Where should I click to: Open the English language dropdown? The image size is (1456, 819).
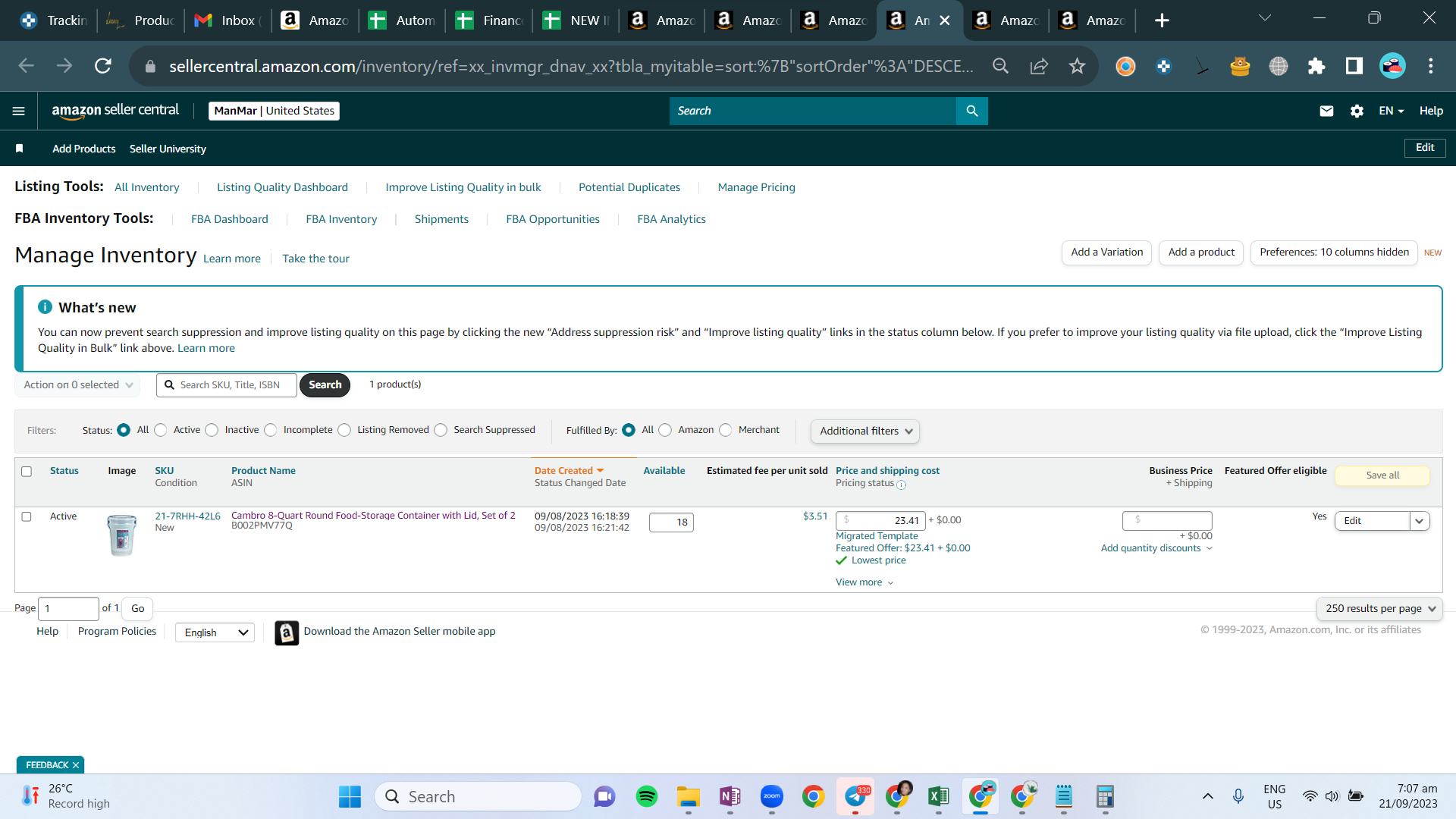coord(215,632)
